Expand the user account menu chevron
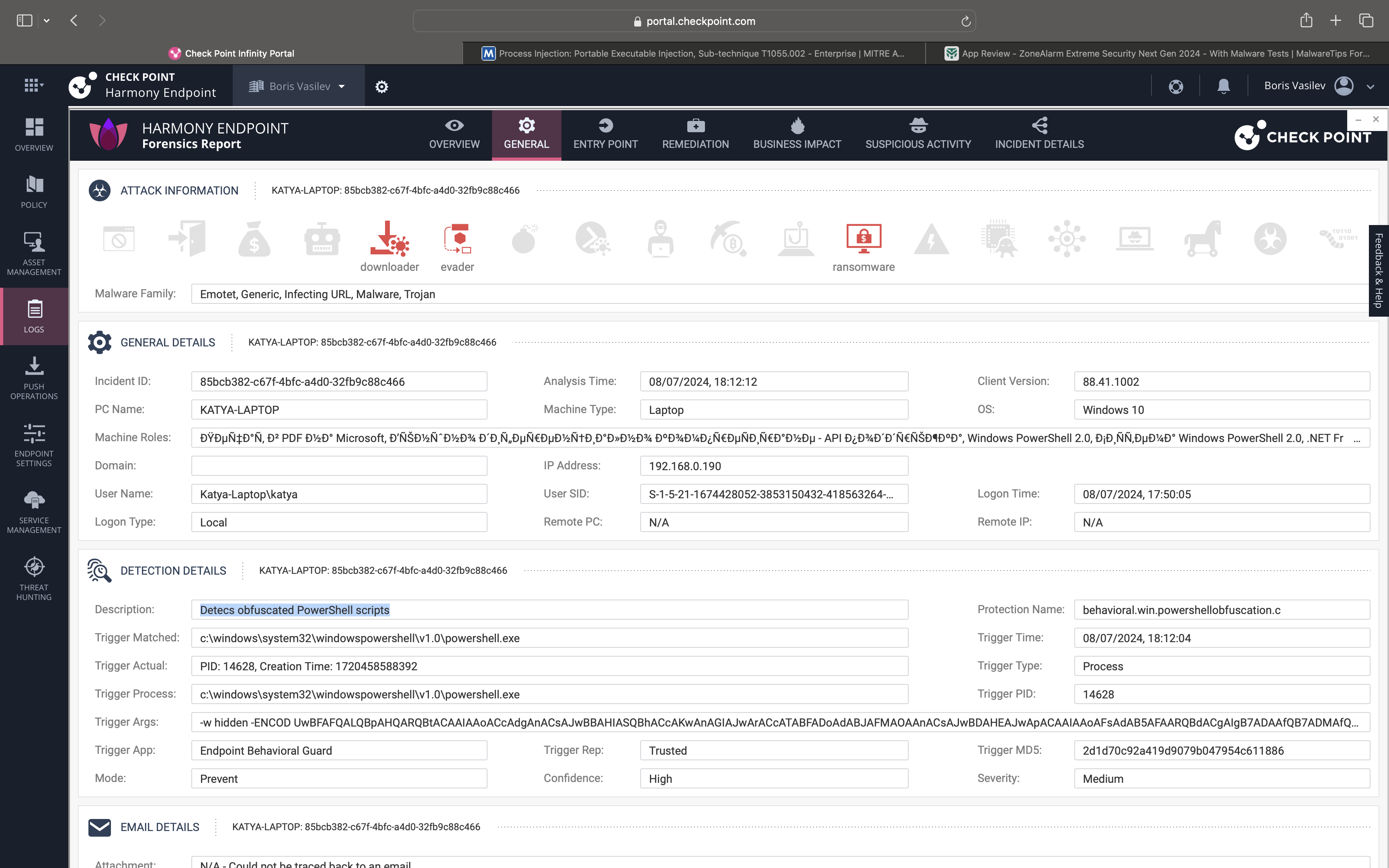This screenshot has height=868, width=1389. point(1371,87)
